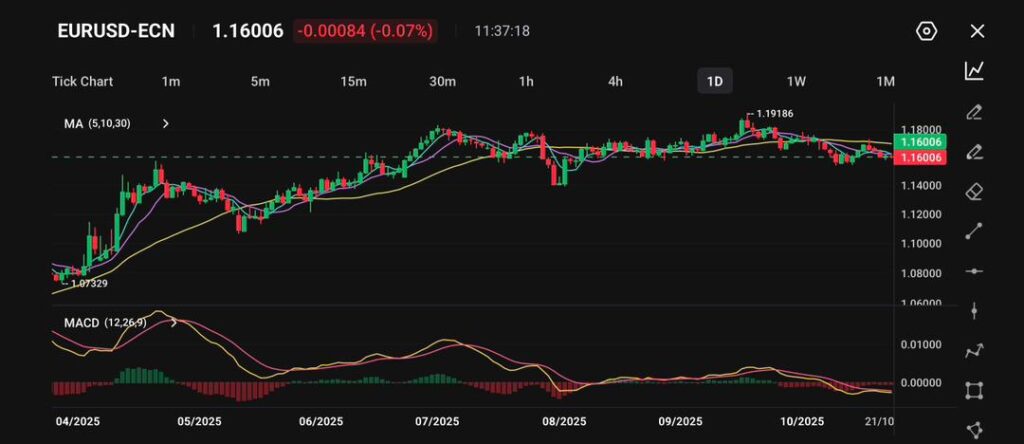
Task: Select the eraser drawing tool
Action: 975,191
